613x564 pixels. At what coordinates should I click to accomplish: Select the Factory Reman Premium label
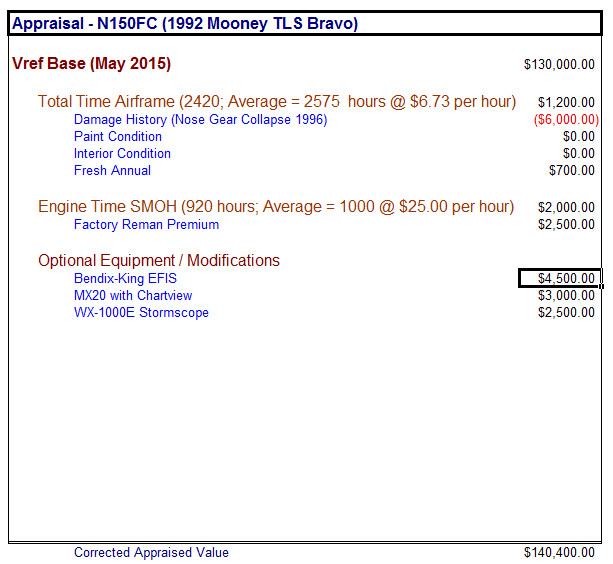click(x=146, y=225)
